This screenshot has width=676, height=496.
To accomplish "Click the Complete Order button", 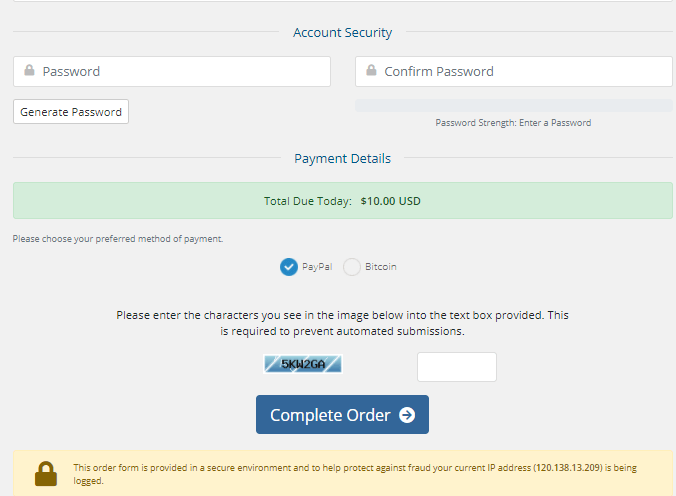I will [342, 414].
